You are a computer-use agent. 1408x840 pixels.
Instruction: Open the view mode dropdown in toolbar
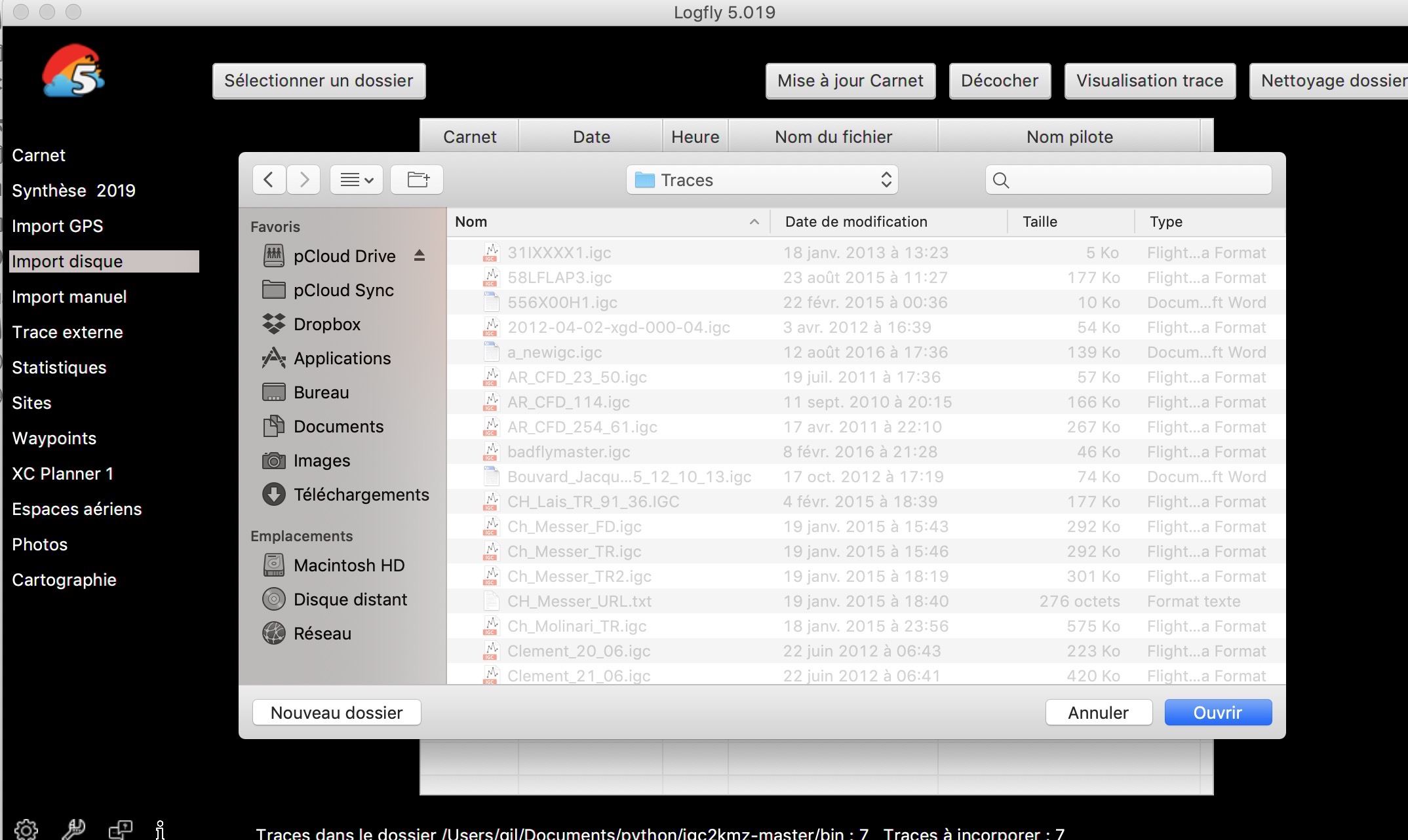(357, 180)
